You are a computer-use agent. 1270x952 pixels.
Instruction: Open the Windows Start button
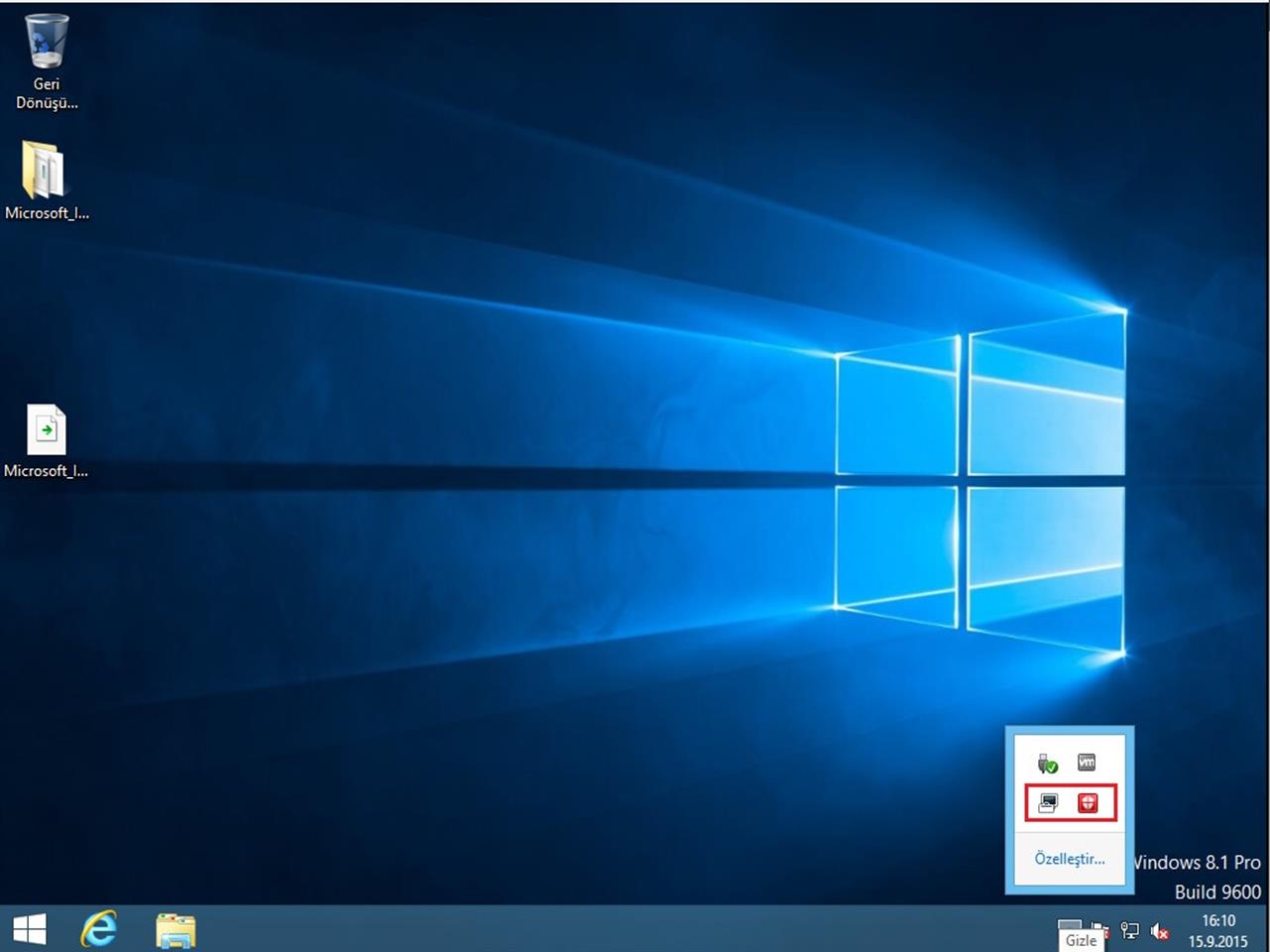(x=30, y=929)
